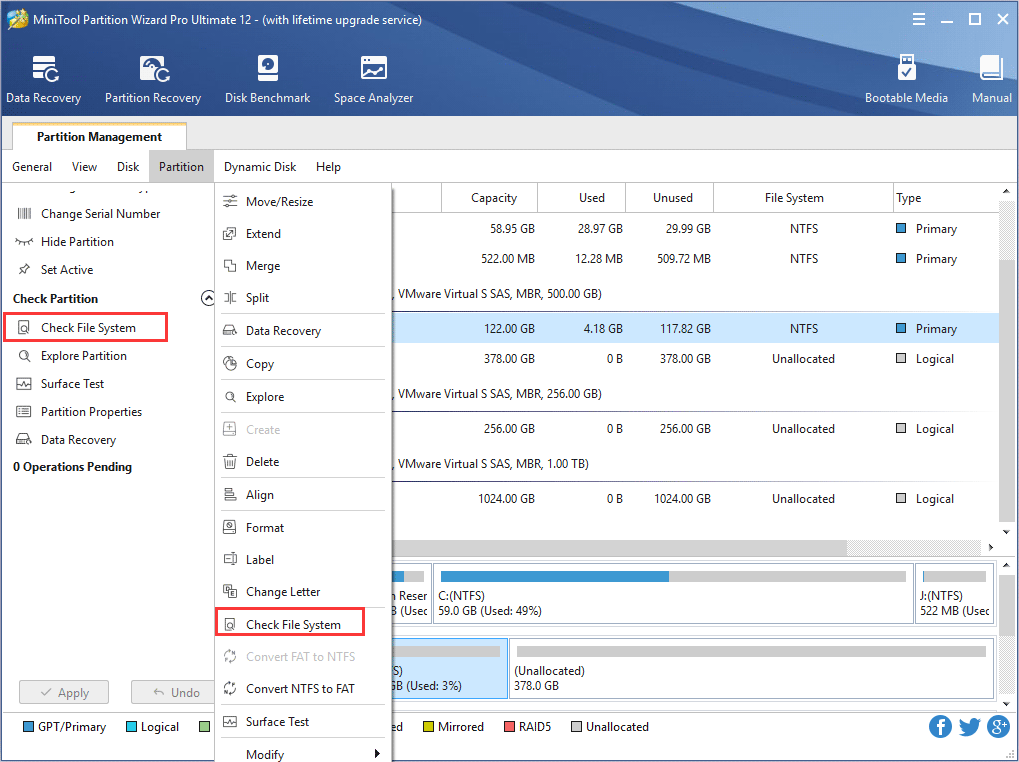Open the Dynamic Disk menu

pyautogui.click(x=260, y=167)
